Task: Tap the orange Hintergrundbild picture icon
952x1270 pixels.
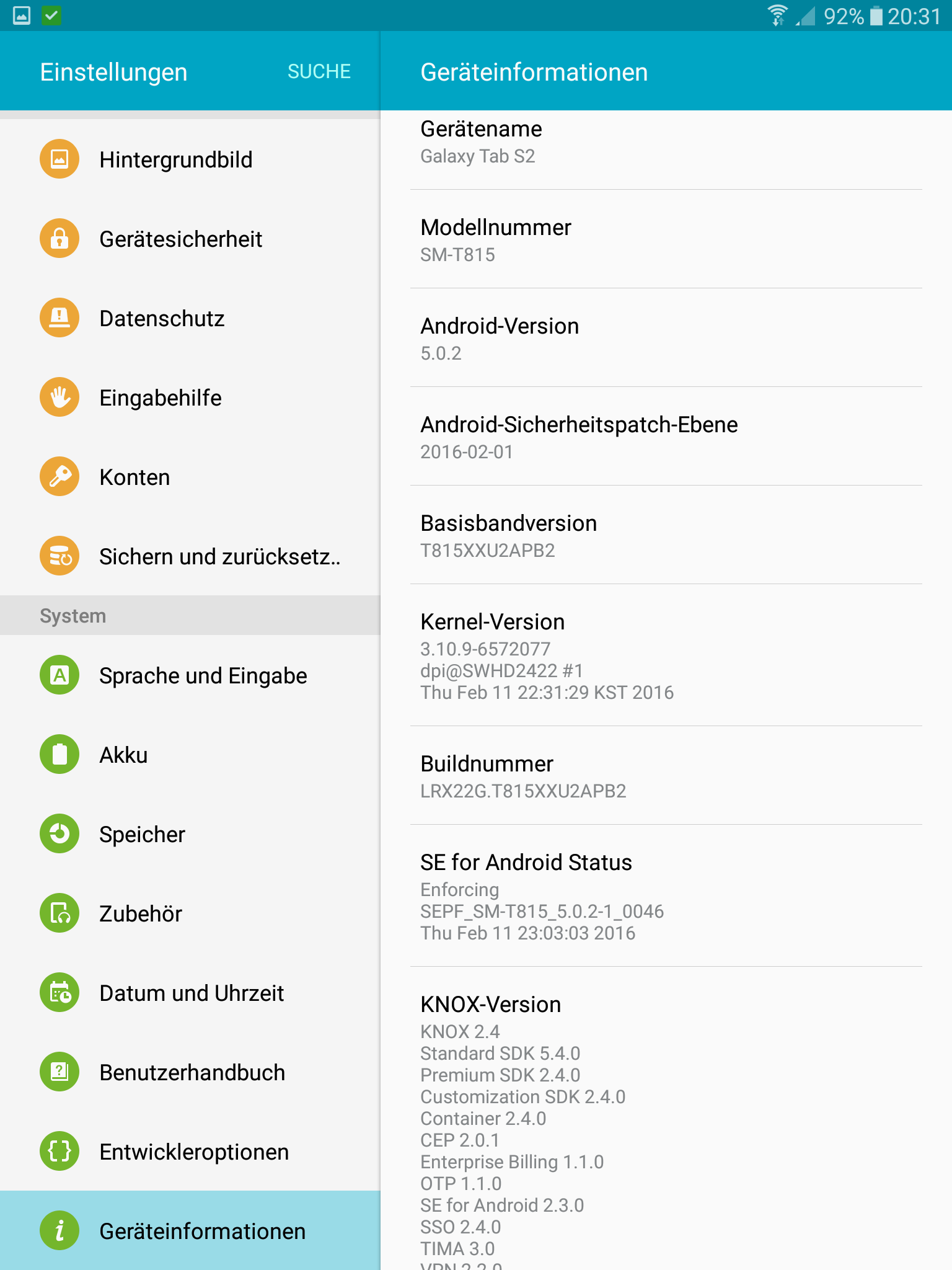Action: 59,159
